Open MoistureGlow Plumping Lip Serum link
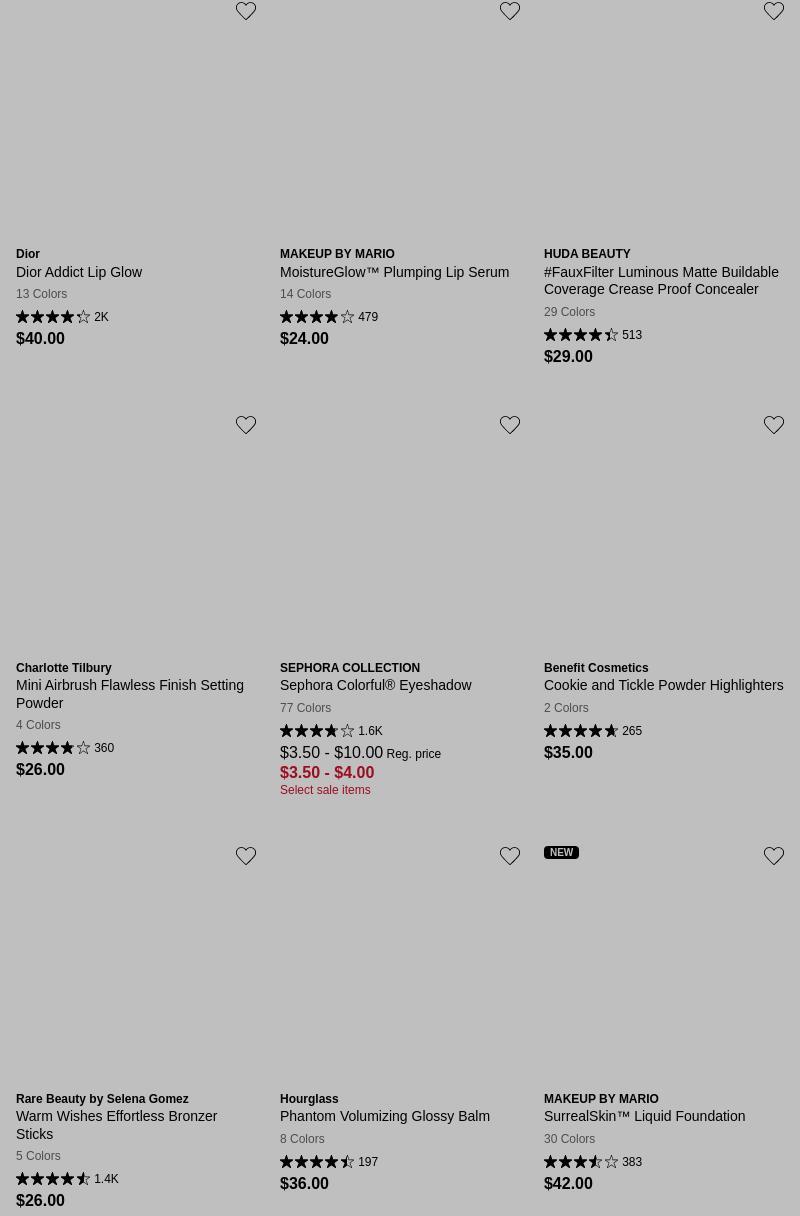 (x=394, y=272)
